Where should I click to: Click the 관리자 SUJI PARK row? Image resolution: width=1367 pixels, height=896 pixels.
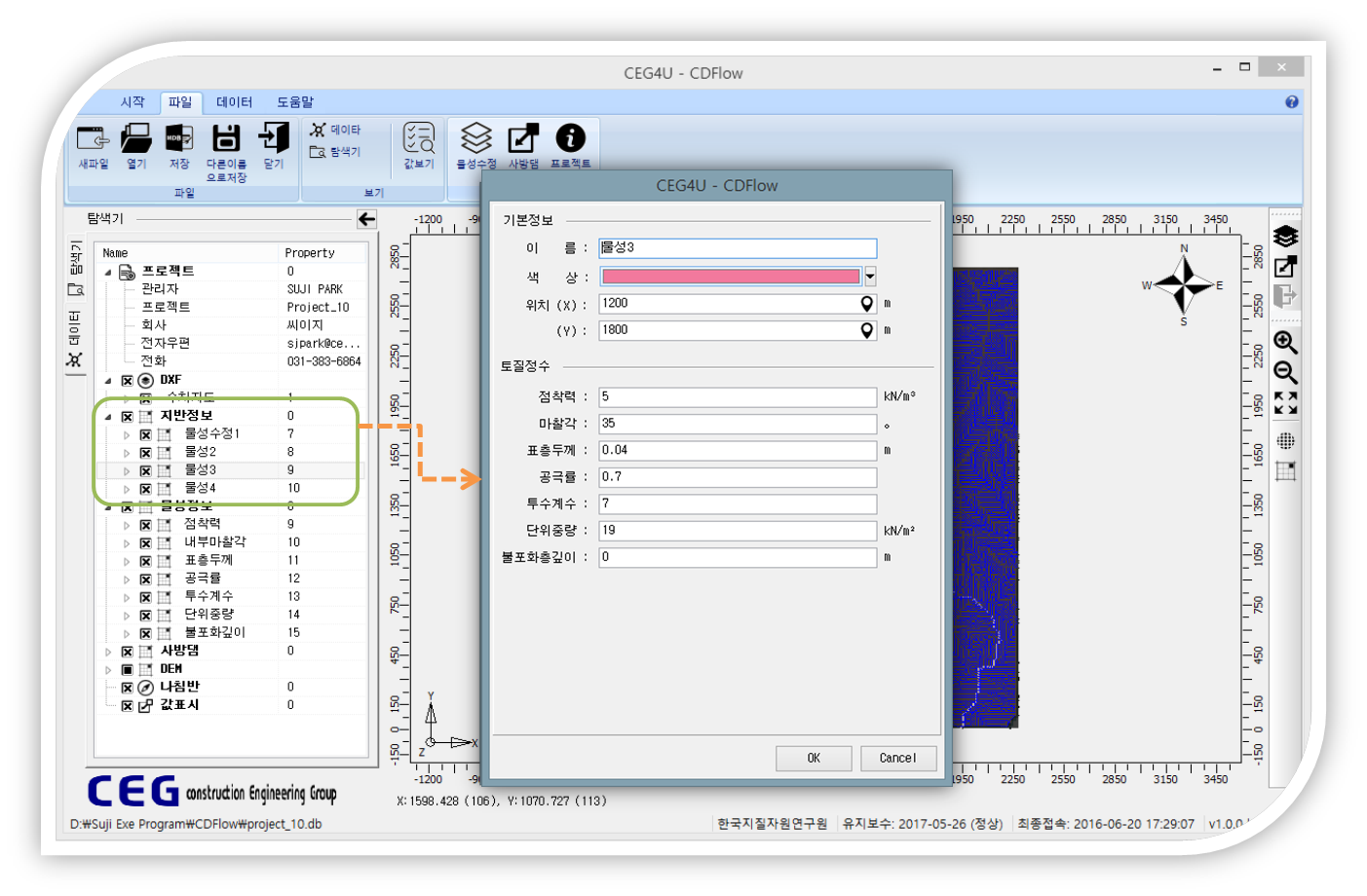coord(232,289)
